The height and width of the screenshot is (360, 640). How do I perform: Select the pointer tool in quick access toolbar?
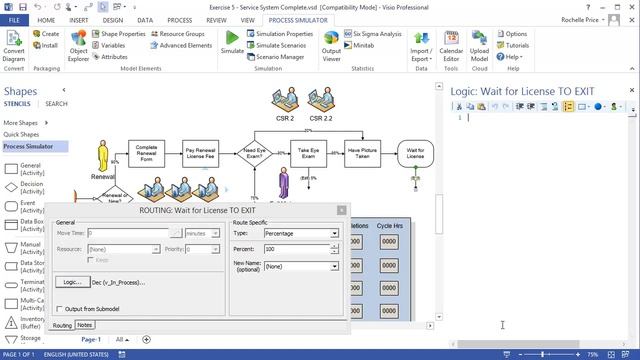(x=103, y=7)
